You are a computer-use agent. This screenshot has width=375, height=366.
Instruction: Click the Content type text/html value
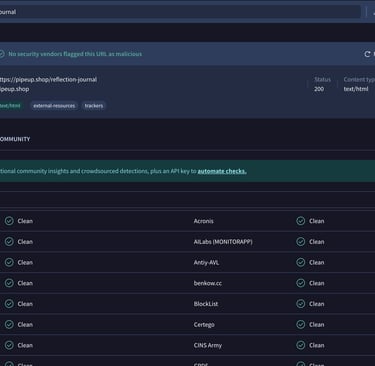click(x=356, y=89)
